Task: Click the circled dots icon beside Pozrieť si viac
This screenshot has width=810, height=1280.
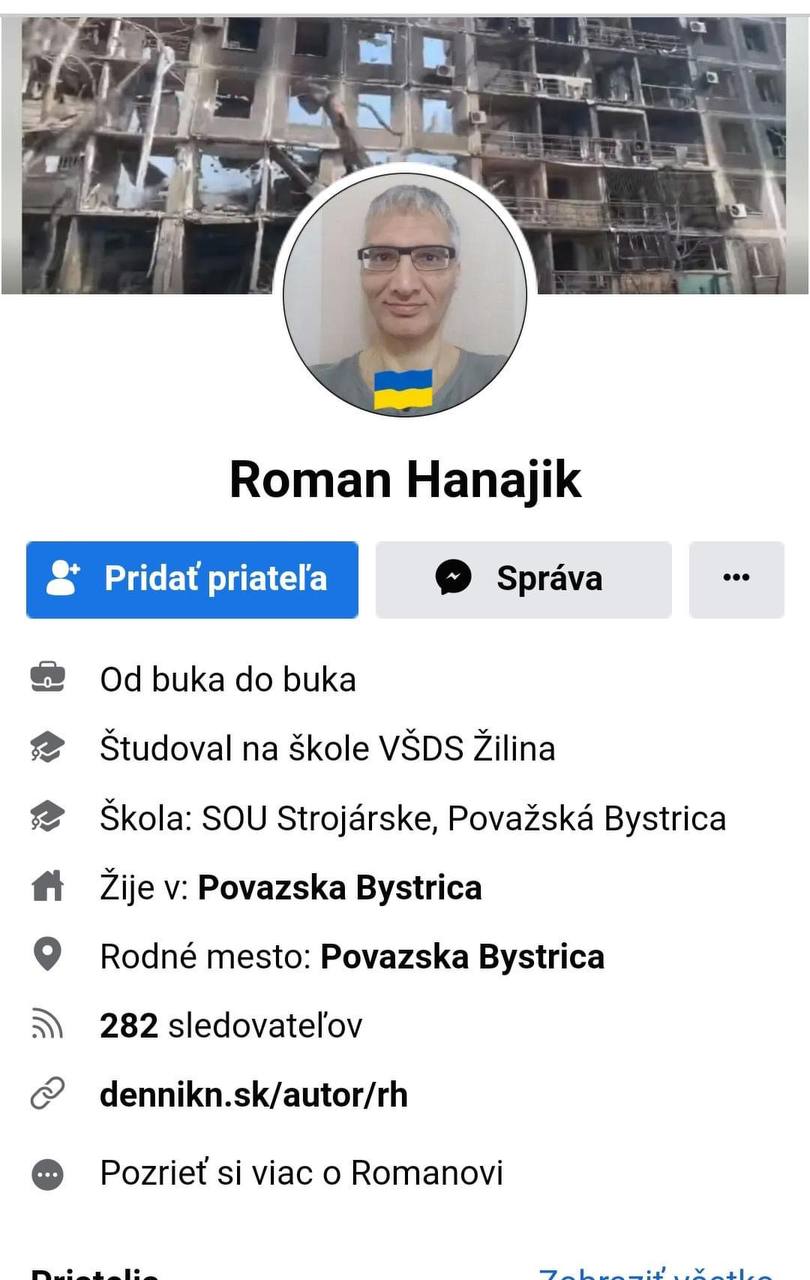Action: tap(47, 1173)
